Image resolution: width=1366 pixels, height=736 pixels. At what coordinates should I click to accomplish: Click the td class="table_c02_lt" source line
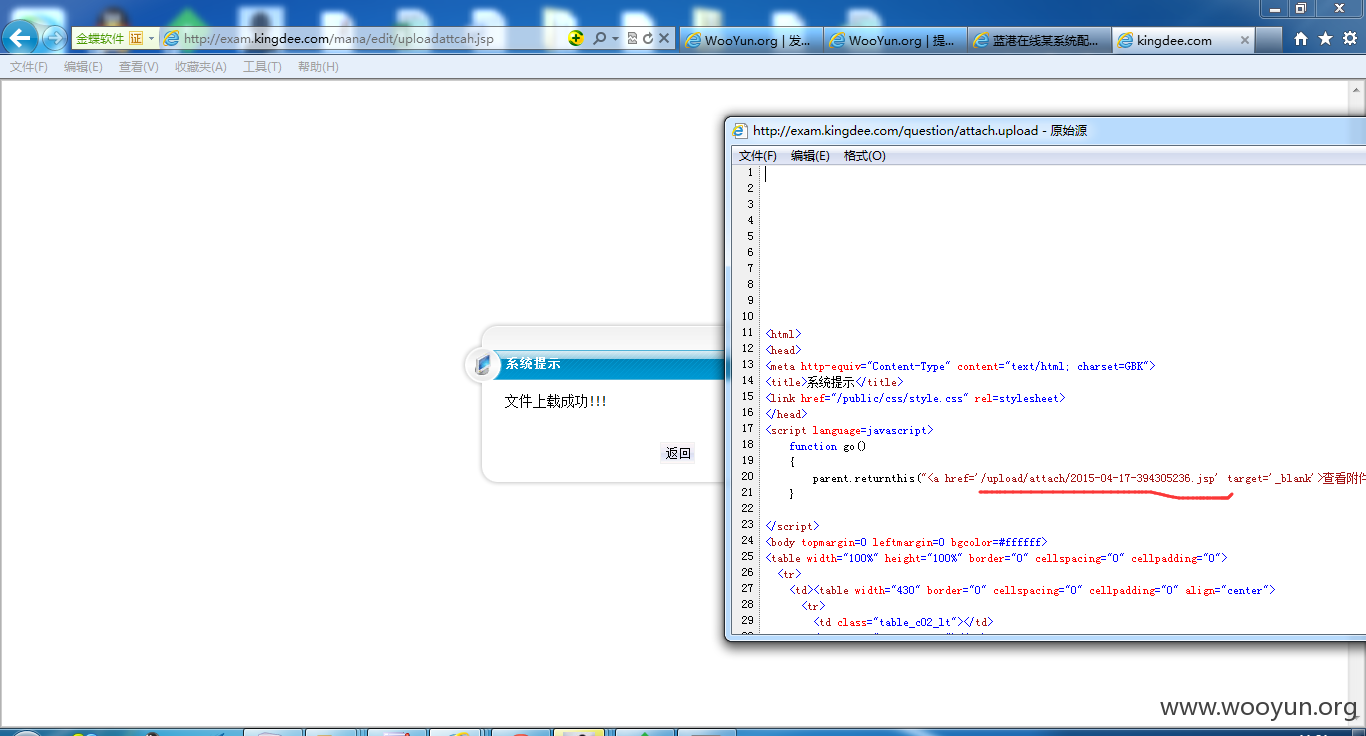(903, 622)
